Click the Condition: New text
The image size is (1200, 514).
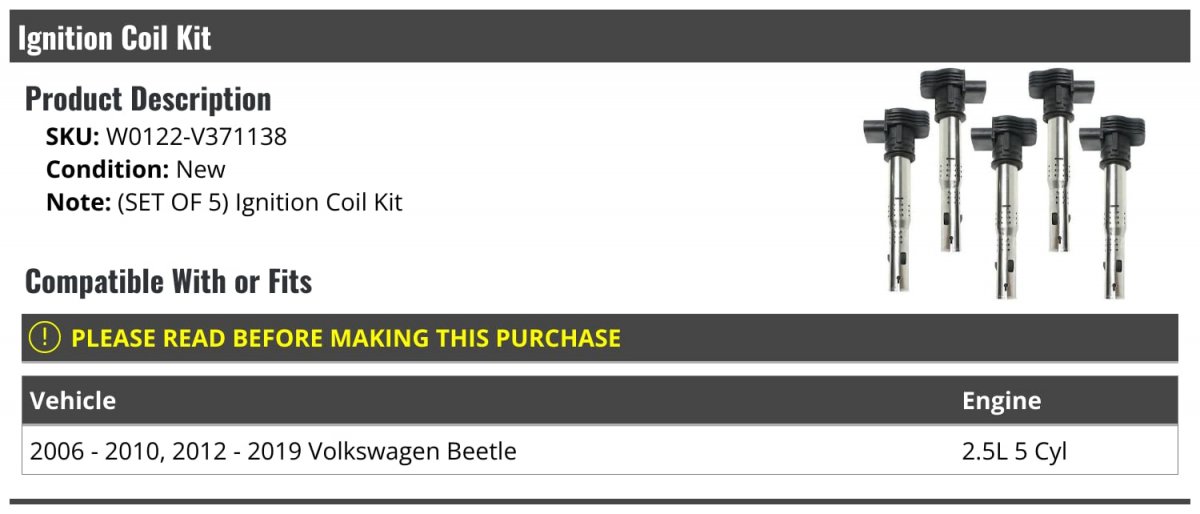point(136,169)
